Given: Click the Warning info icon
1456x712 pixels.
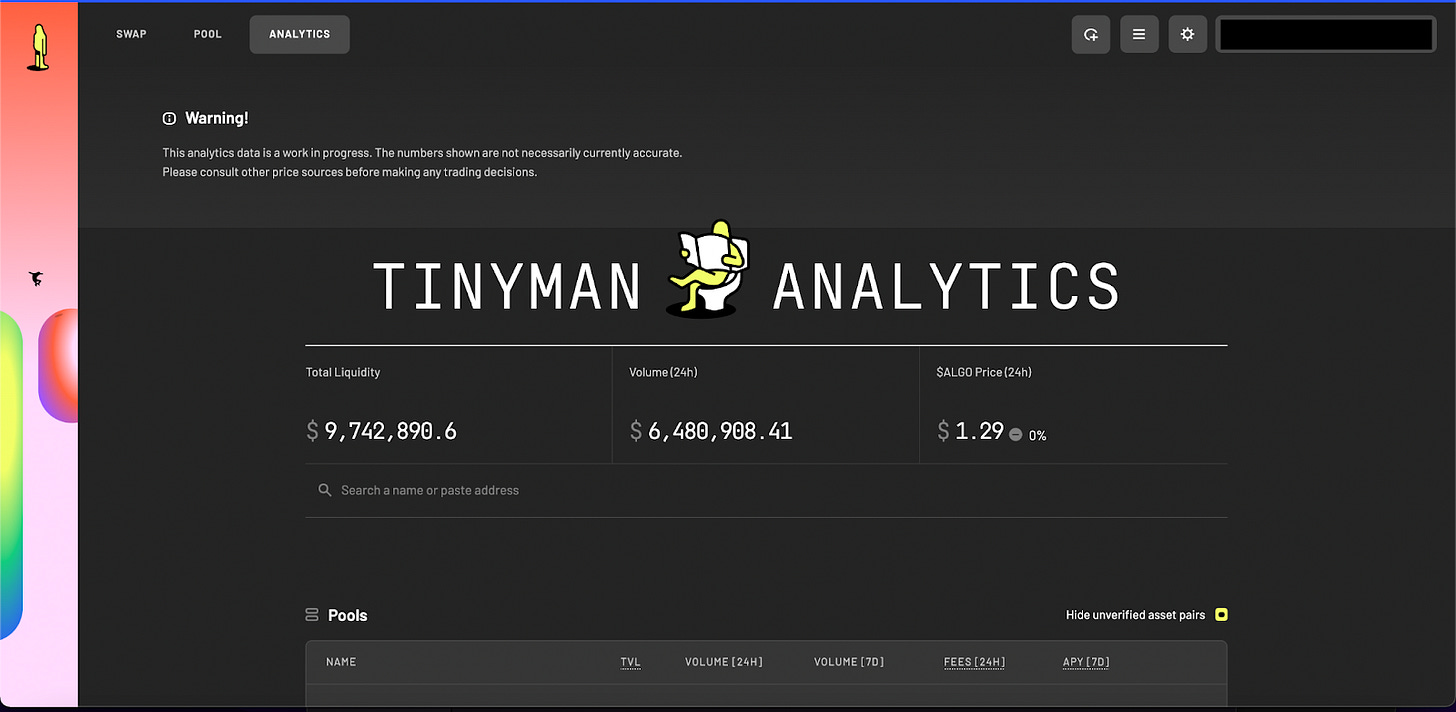Looking at the screenshot, I should 169,118.
